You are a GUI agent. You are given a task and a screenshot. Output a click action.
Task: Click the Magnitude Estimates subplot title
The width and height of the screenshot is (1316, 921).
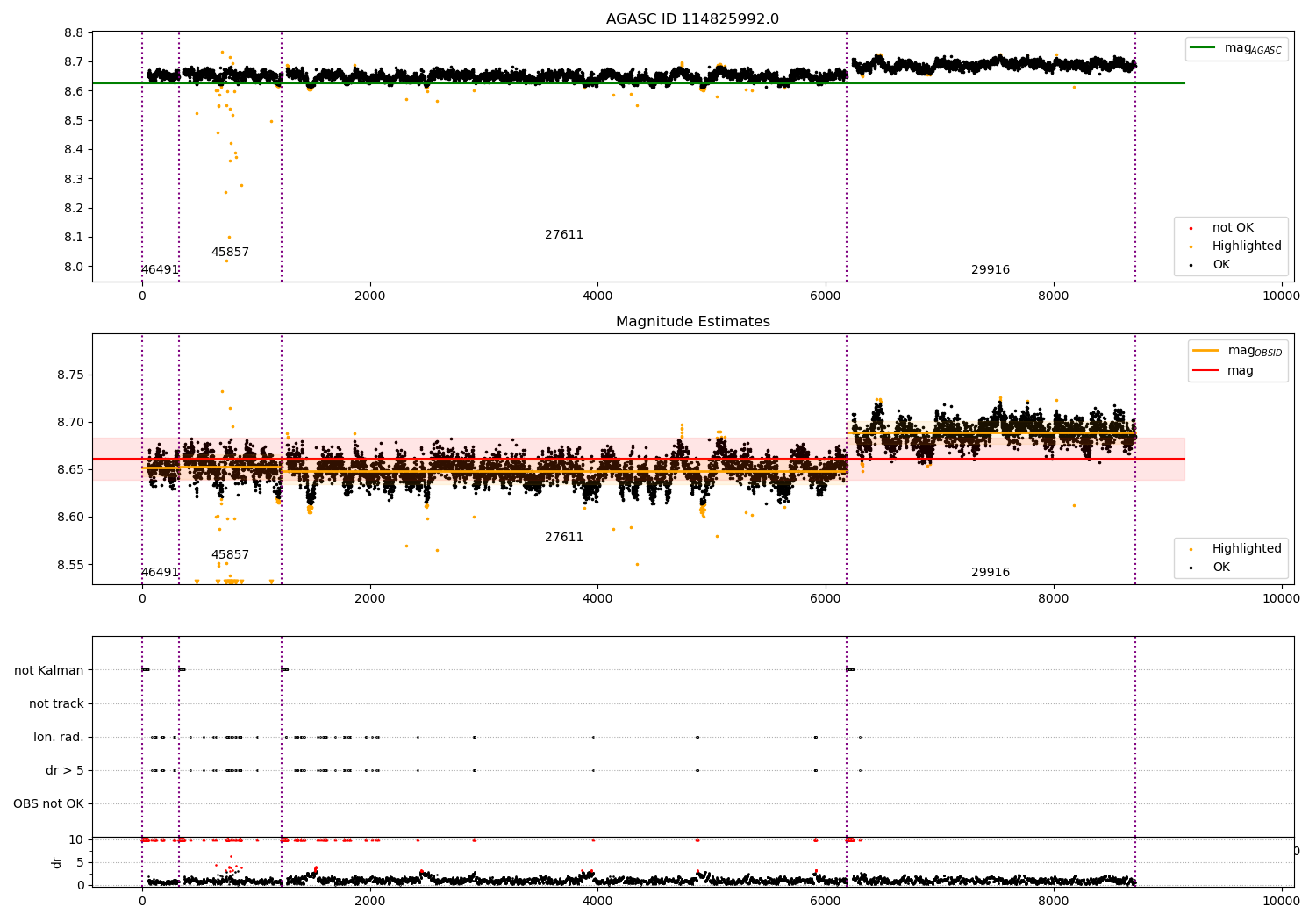692,322
